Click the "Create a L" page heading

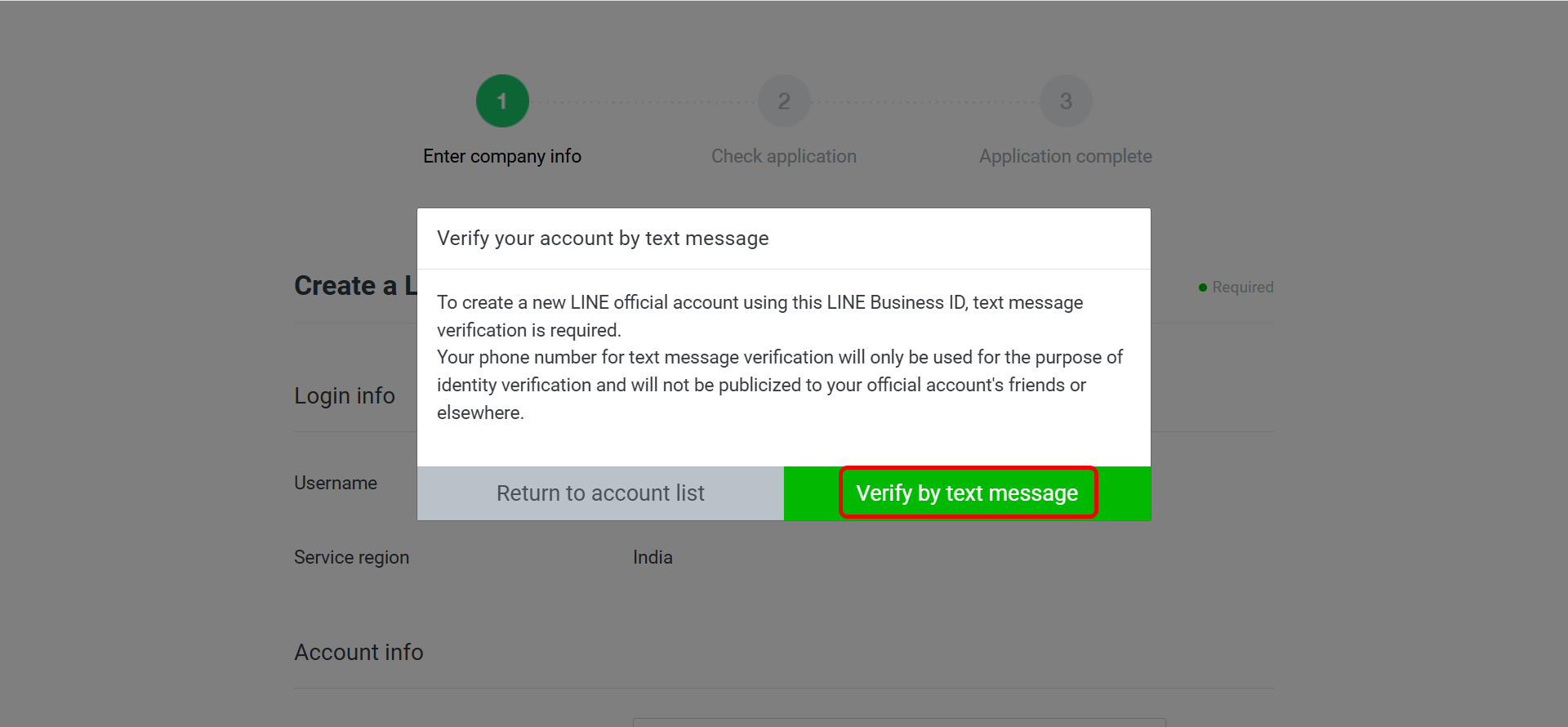pyautogui.click(x=355, y=286)
